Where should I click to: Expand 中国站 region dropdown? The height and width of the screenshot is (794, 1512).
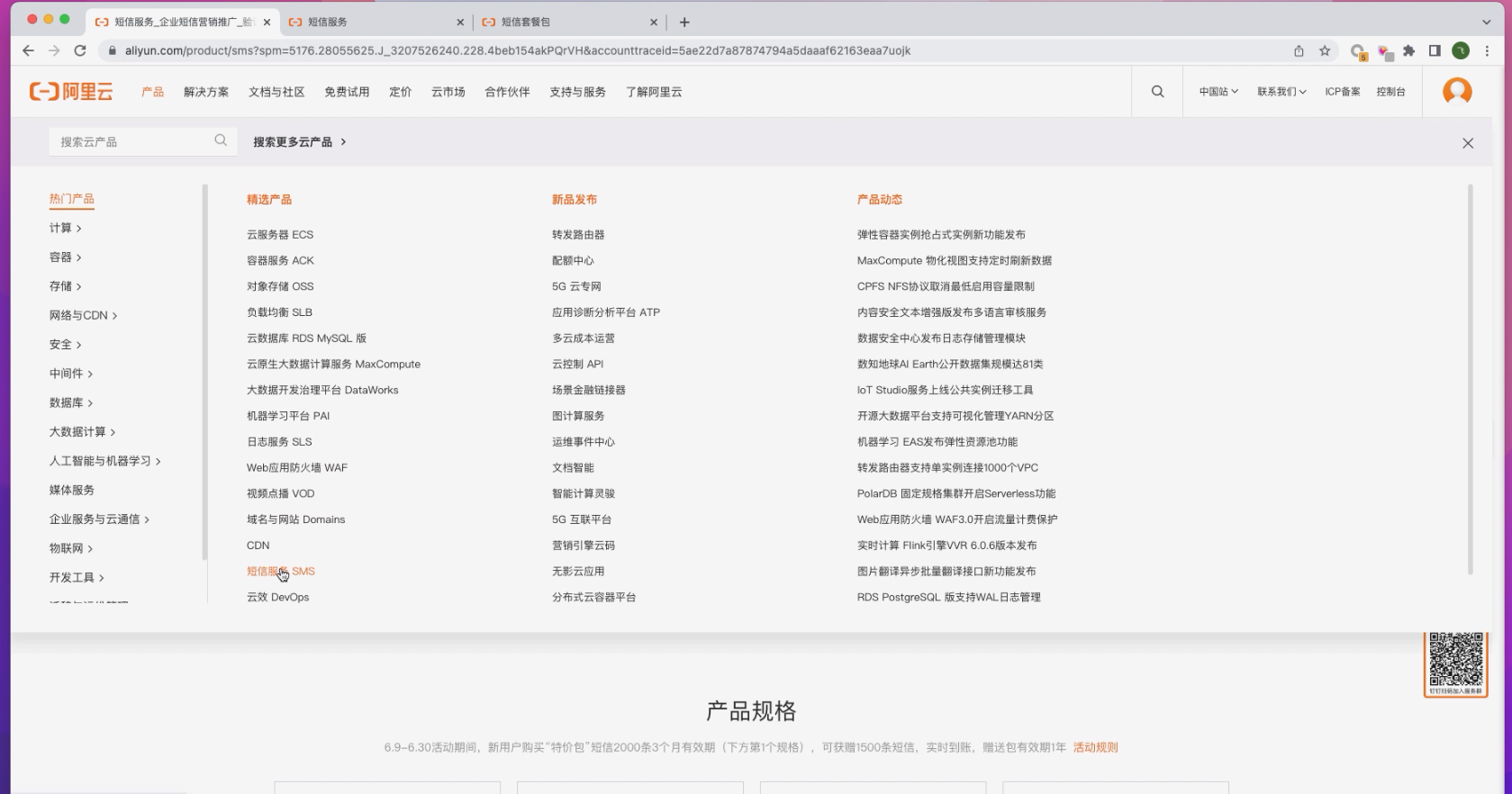pyautogui.click(x=1218, y=91)
